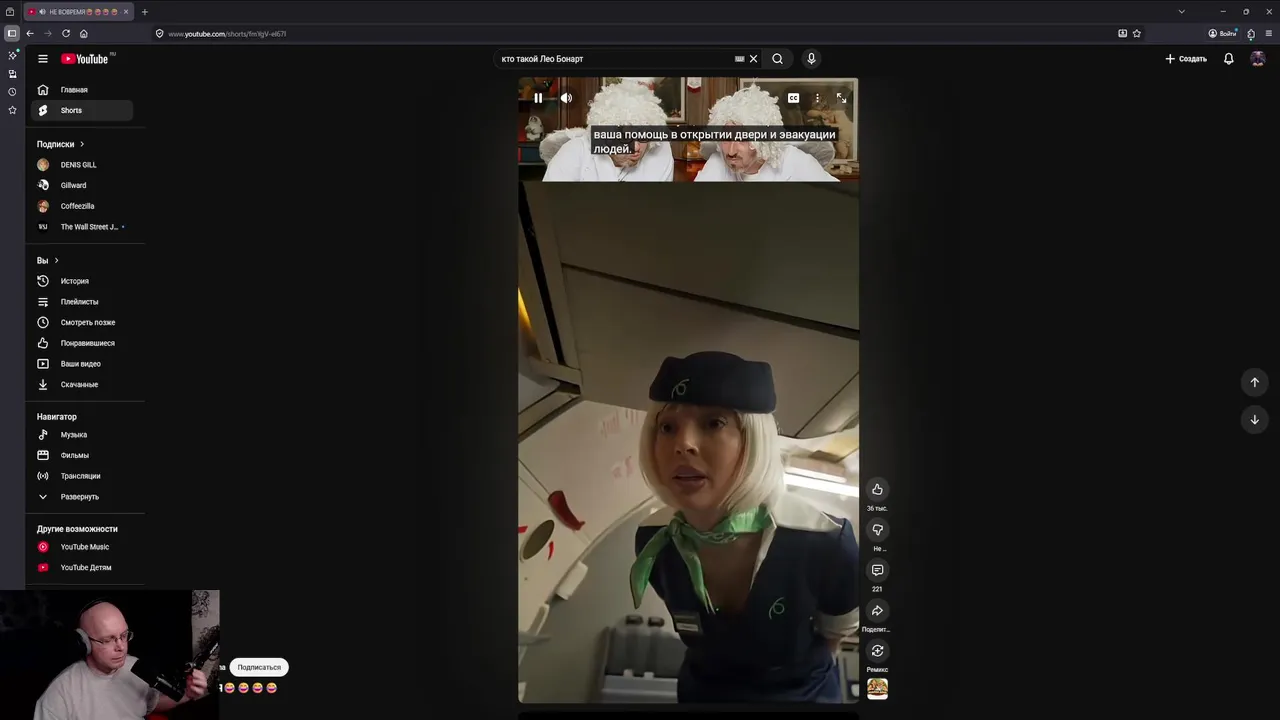Dislike this Short
The image size is (1280, 720).
[x=877, y=530]
